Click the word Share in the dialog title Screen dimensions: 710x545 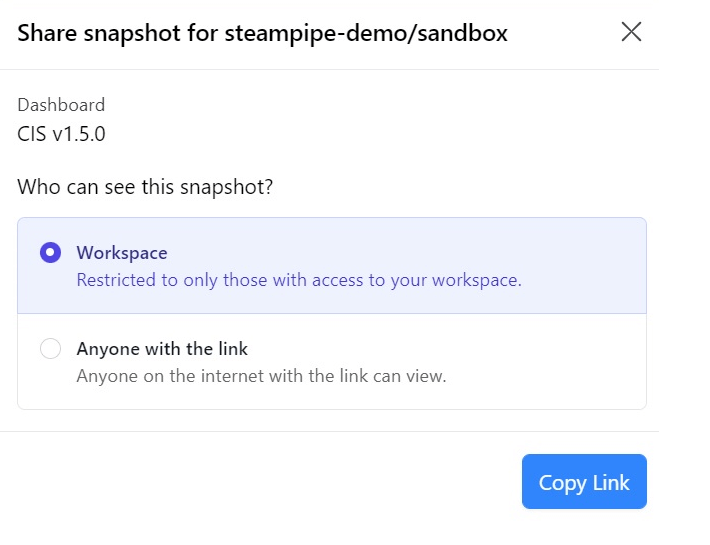(x=47, y=33)
